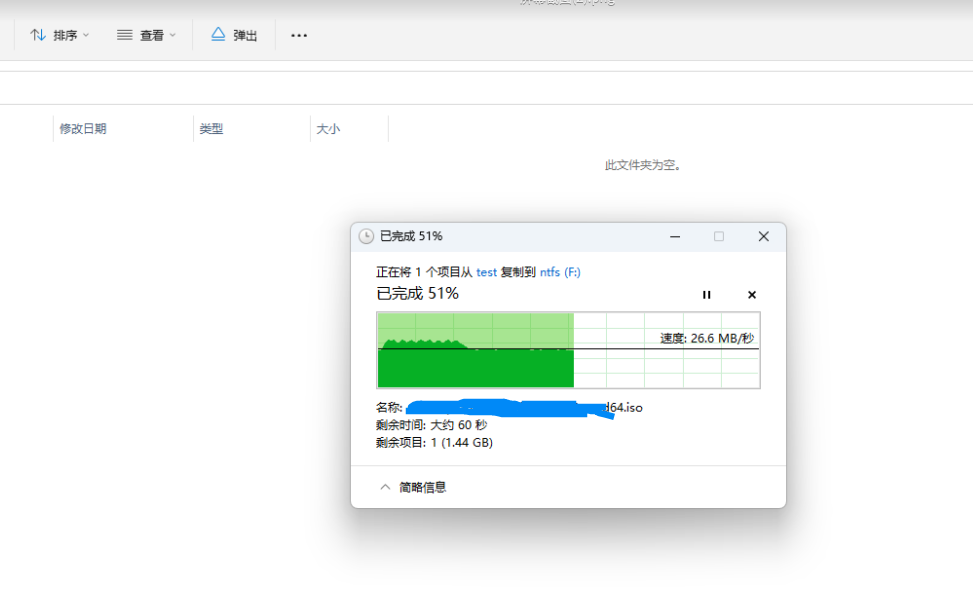
Task: Click the 已完成 51% heading in dialog body
Action: 417,293
